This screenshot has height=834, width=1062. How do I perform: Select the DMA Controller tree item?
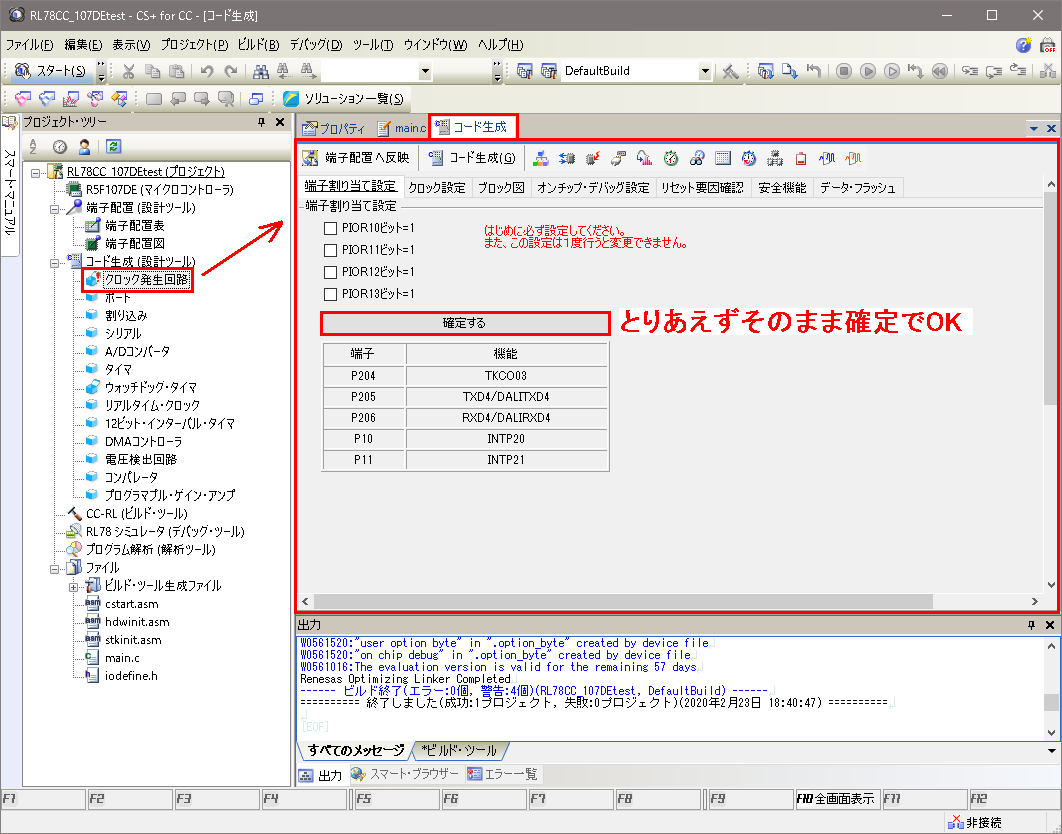pyautogui.click(x=143, y=441)
